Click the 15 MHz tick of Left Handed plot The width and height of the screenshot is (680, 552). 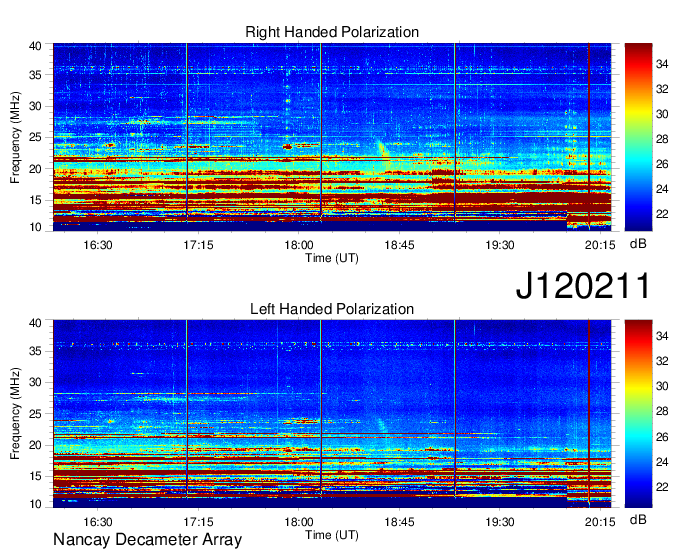pyautogui.click(x=35, y=477)
